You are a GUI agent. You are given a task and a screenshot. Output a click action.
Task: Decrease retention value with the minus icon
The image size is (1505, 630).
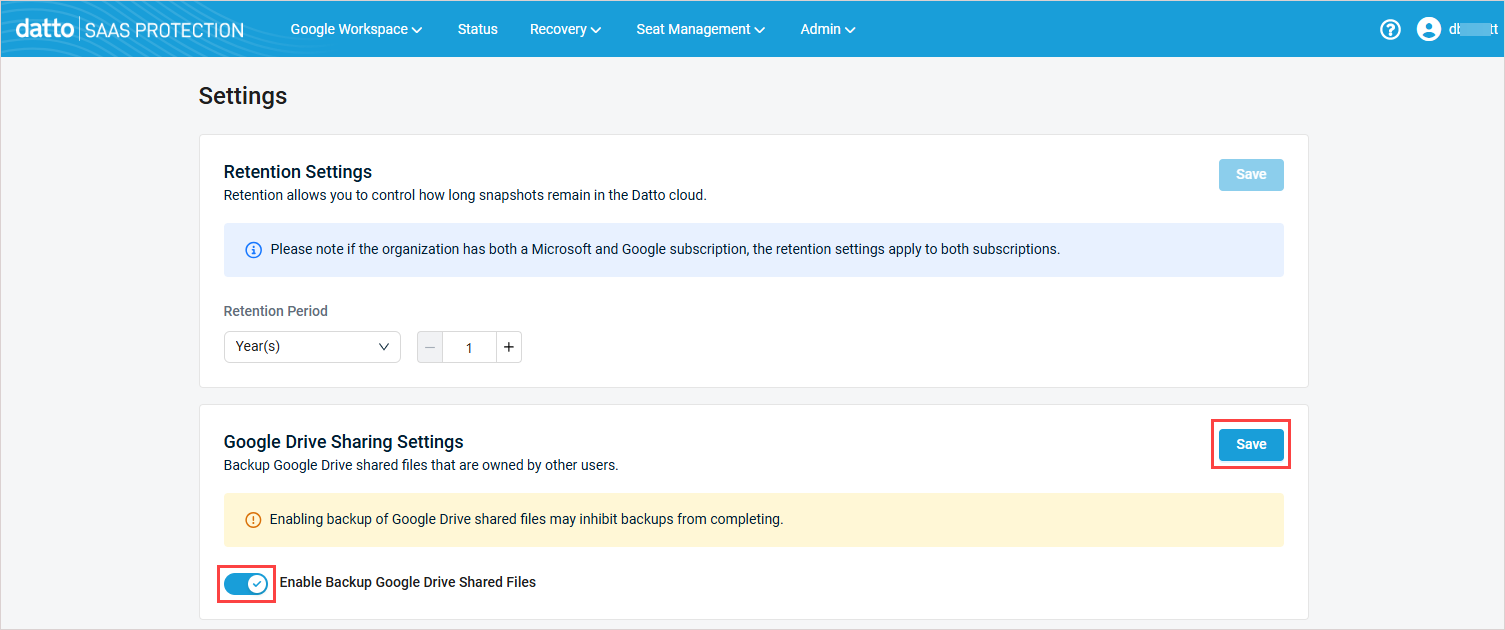(430, 347)
